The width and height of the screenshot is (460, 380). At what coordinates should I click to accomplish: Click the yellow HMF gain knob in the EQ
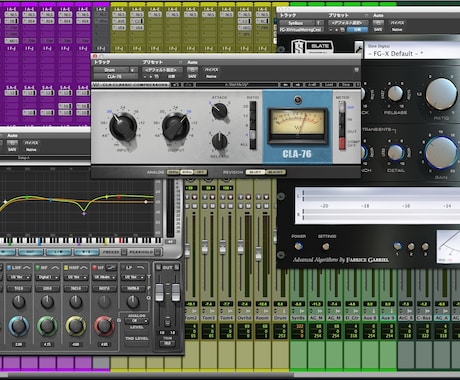point(76,326)
